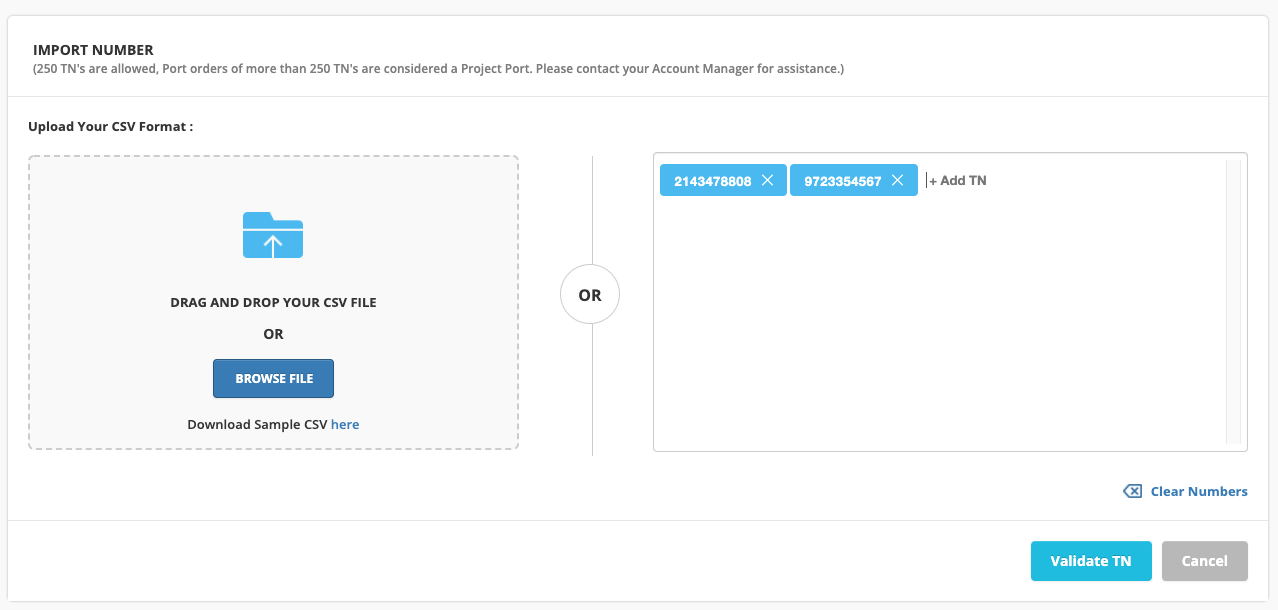Click the 250 TN's limit notice text

[438, 69]
